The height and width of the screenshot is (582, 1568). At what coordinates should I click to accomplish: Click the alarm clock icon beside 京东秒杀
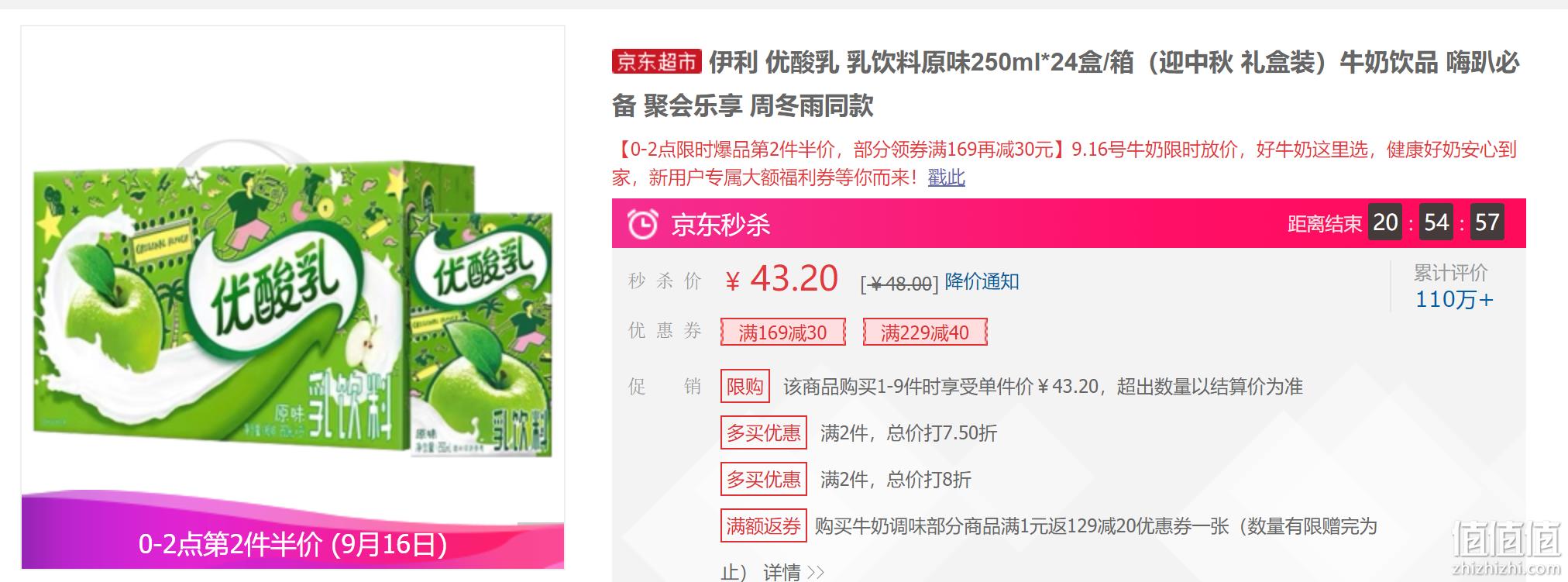642,224
